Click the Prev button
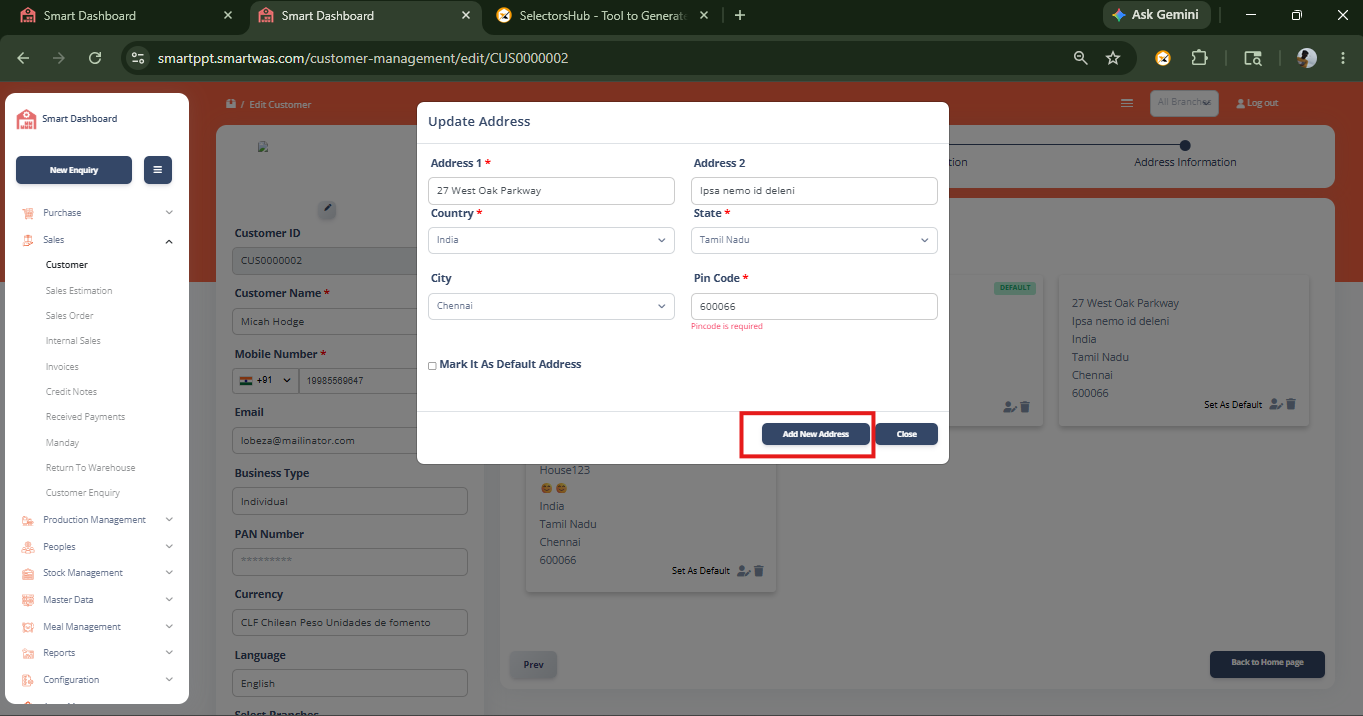 click(533, 665)
